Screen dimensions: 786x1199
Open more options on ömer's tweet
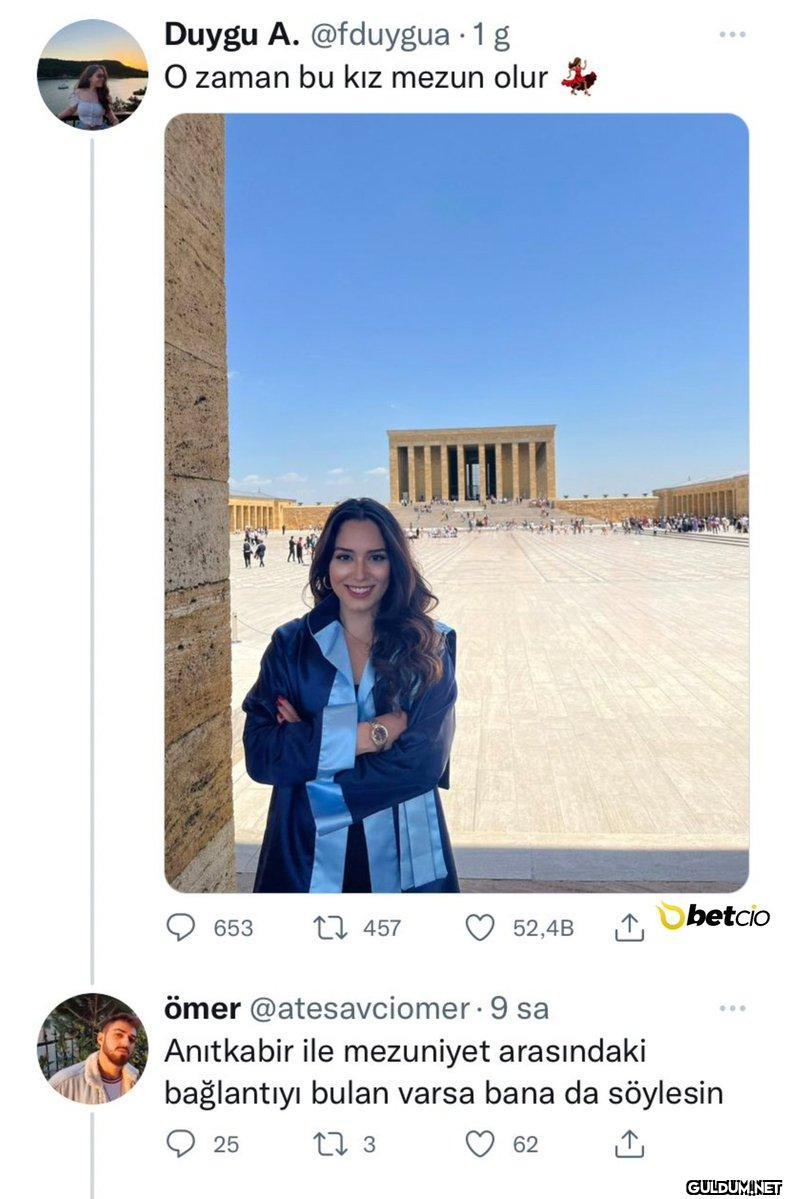(x=732, y=1009)
